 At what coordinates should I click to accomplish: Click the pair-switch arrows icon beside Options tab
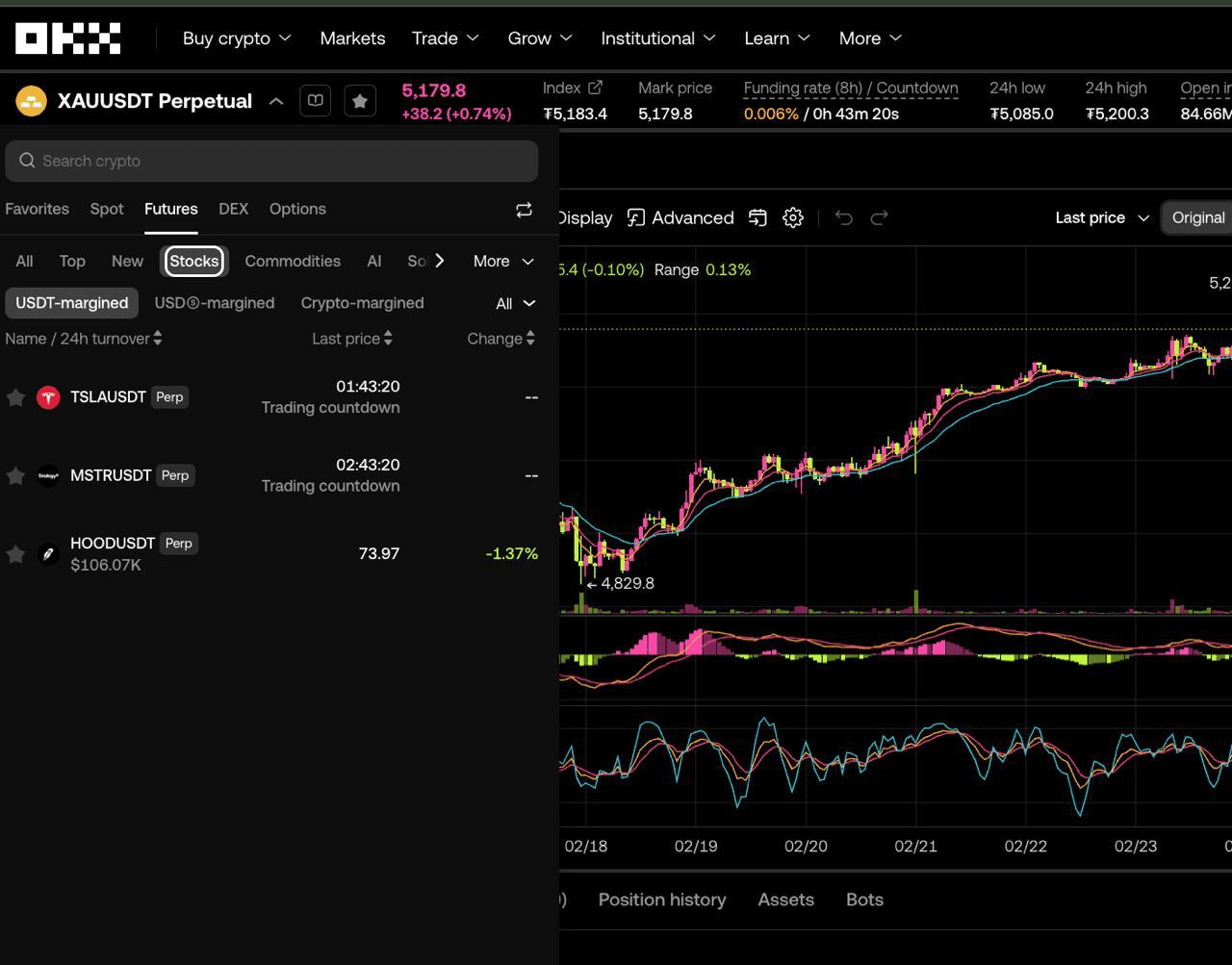(524, 209)
